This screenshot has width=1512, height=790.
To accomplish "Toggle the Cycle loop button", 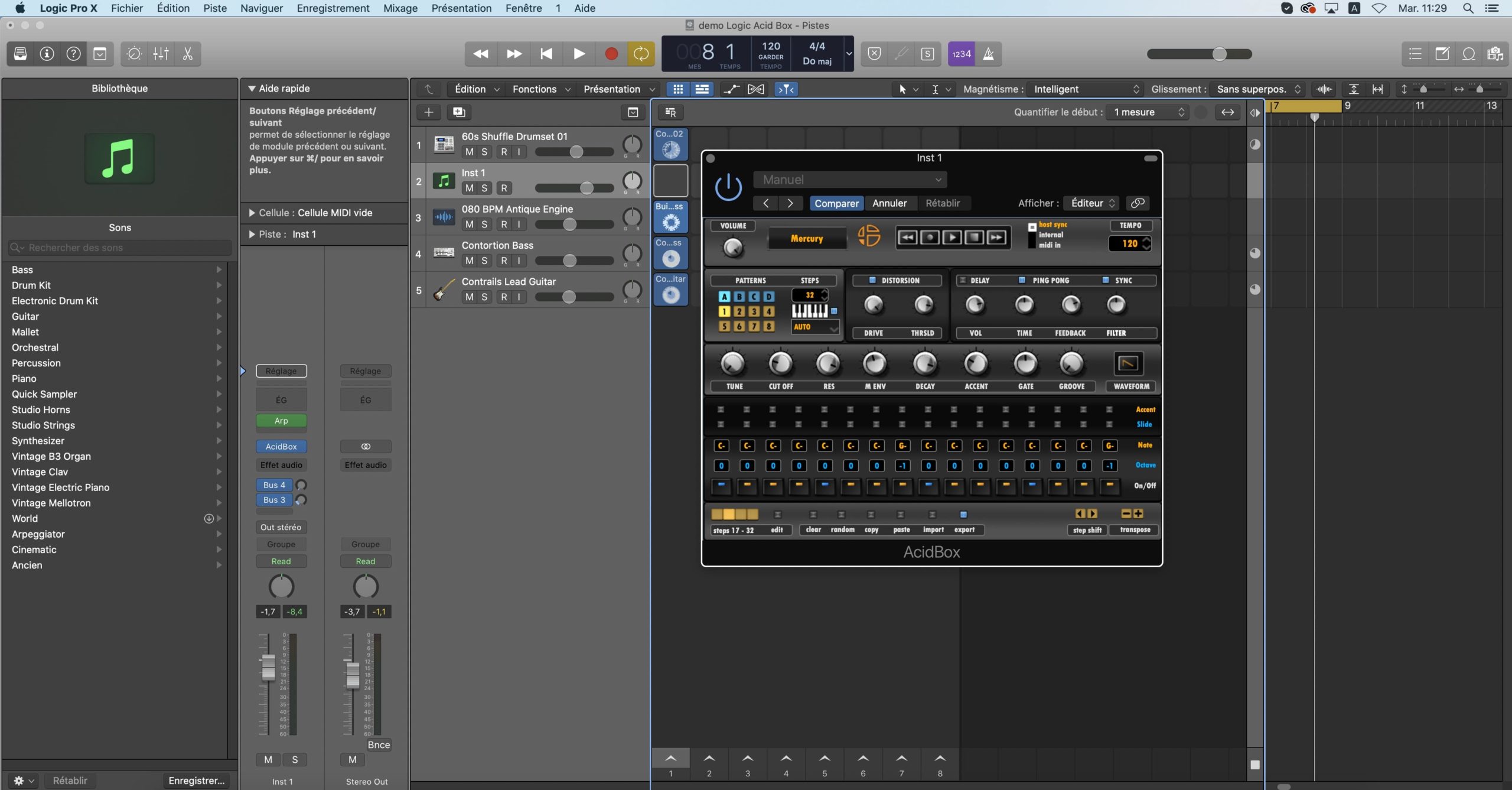I will coord(641,54).
